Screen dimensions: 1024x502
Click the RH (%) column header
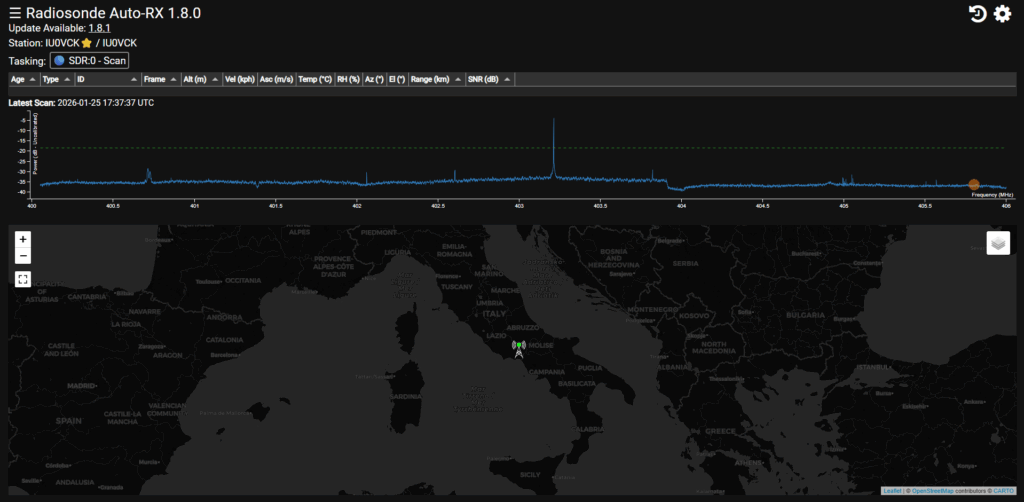pyautogui.click(x=349, y=79)
